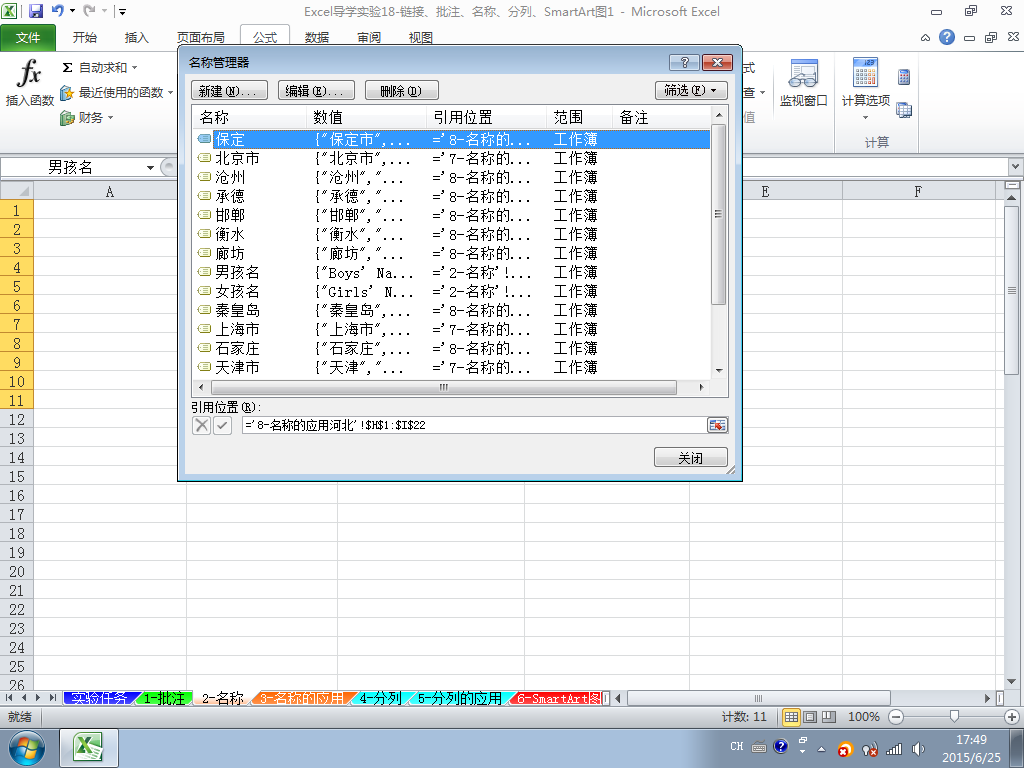1024x768 pixels.
Task: Sort by the 引用位置 column header
Action: pos(487,118)
